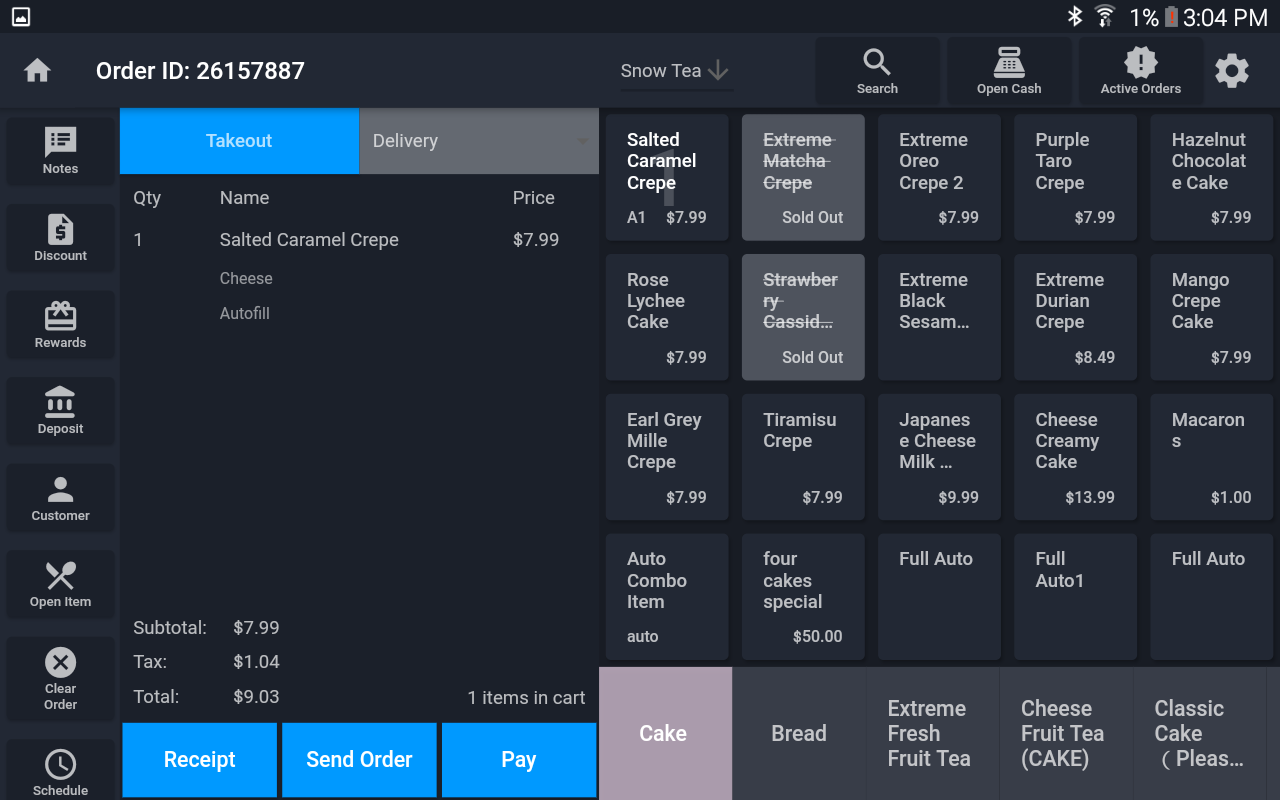Open Extreme Fresh Fruit Tea category
Screen dimensions: 1280x800
[x=932, y=733]
